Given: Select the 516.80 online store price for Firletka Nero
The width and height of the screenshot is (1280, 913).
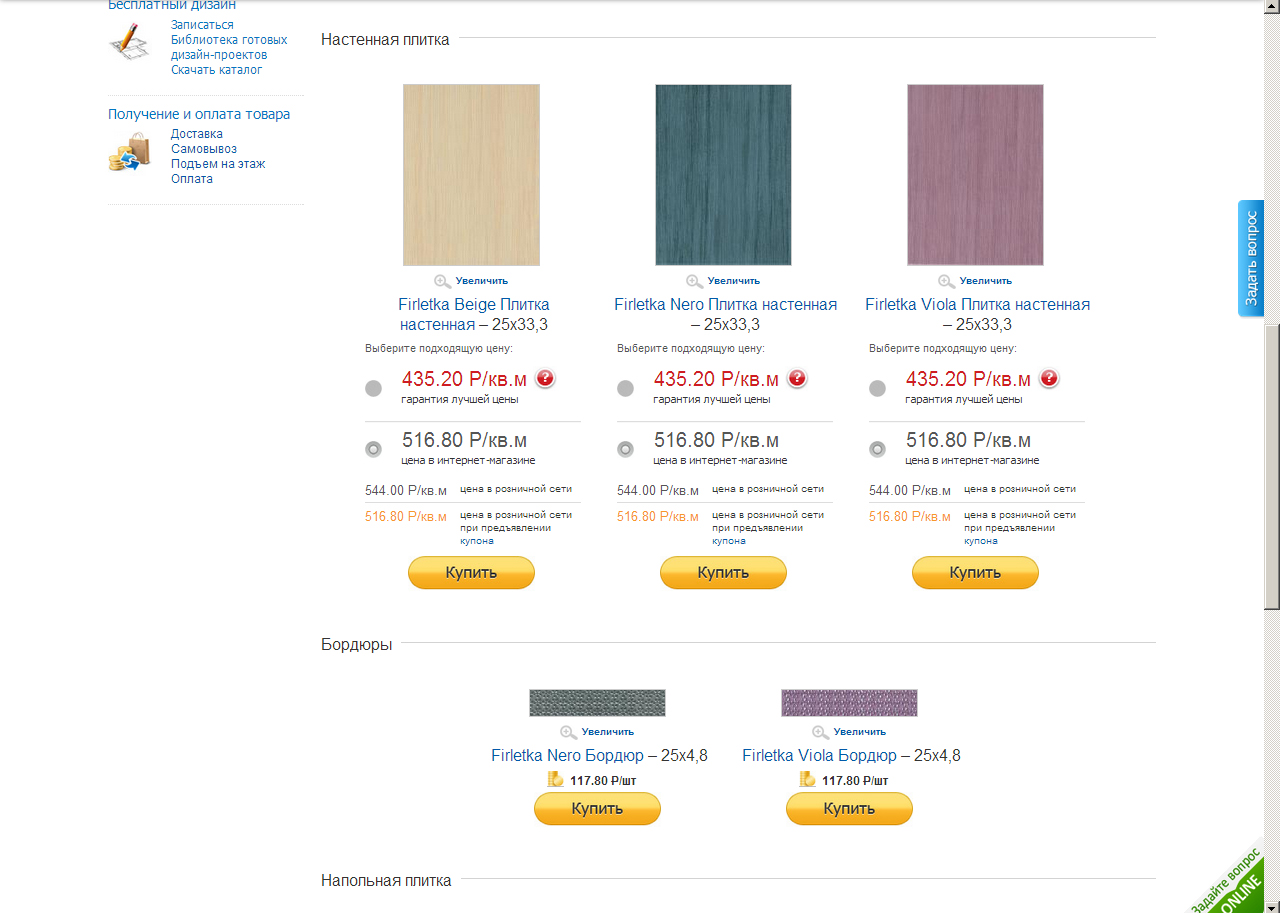Looking at the screenshot, I should point(626,449).
